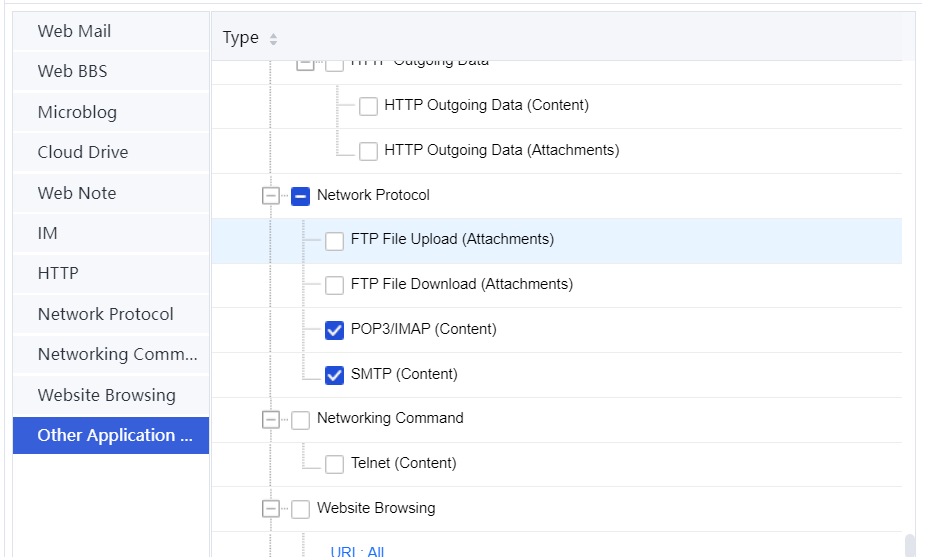Screen dimensions: 935x557
Task: Check FTP File Download (Attachments) box
Action: click(x=334, y=285)
